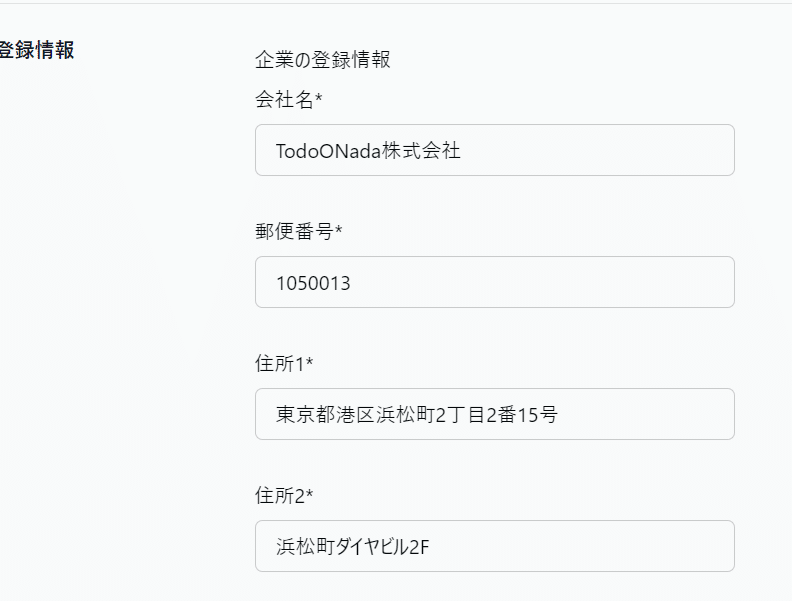Image resolution: width=792 pixels, height=601 pixels.
Task: Click the 住所2 label text
Action: click(280, 496)
